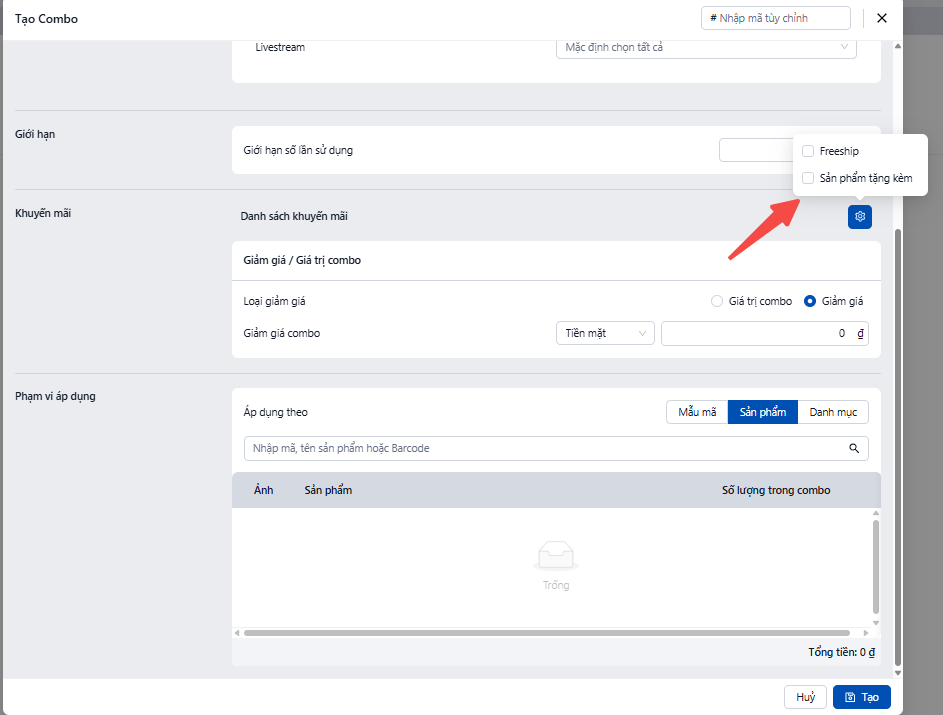This screenshot has width=943, height=715.
Task: Expand the Livestream selection dropdown
Action: tap(705, 47)
